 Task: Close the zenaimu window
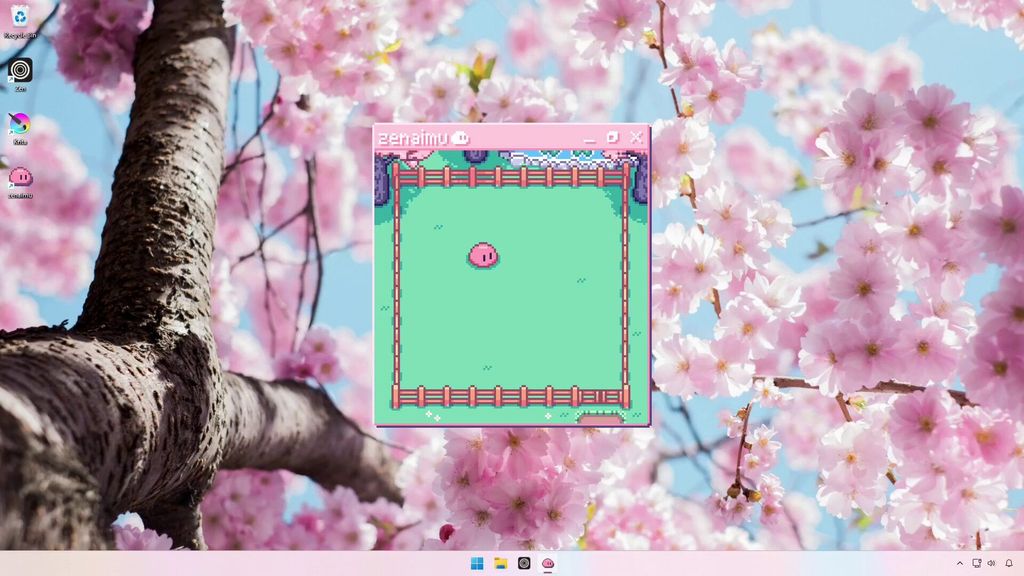tap(636, 137)
